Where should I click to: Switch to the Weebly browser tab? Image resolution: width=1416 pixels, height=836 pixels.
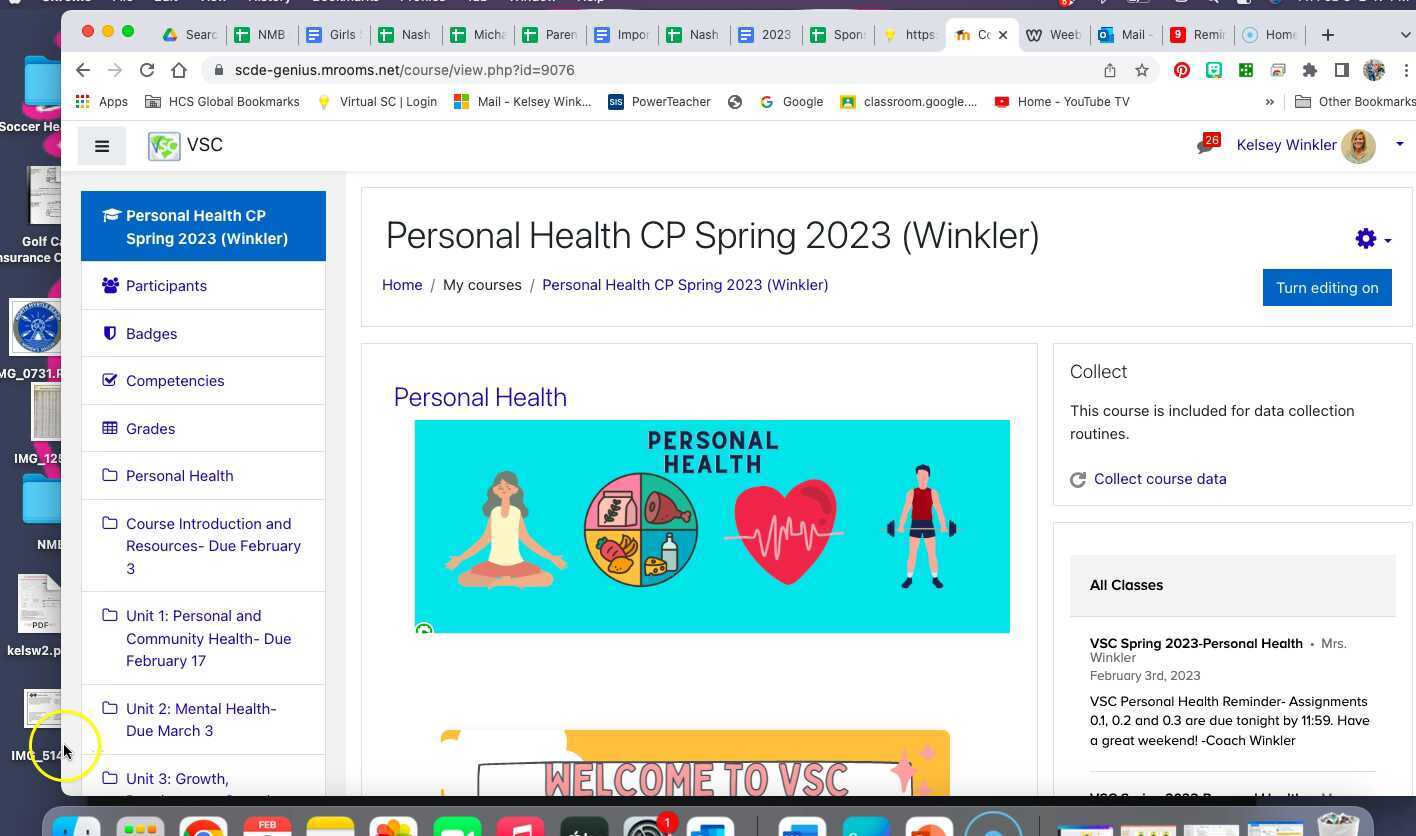click(1053, 34)
